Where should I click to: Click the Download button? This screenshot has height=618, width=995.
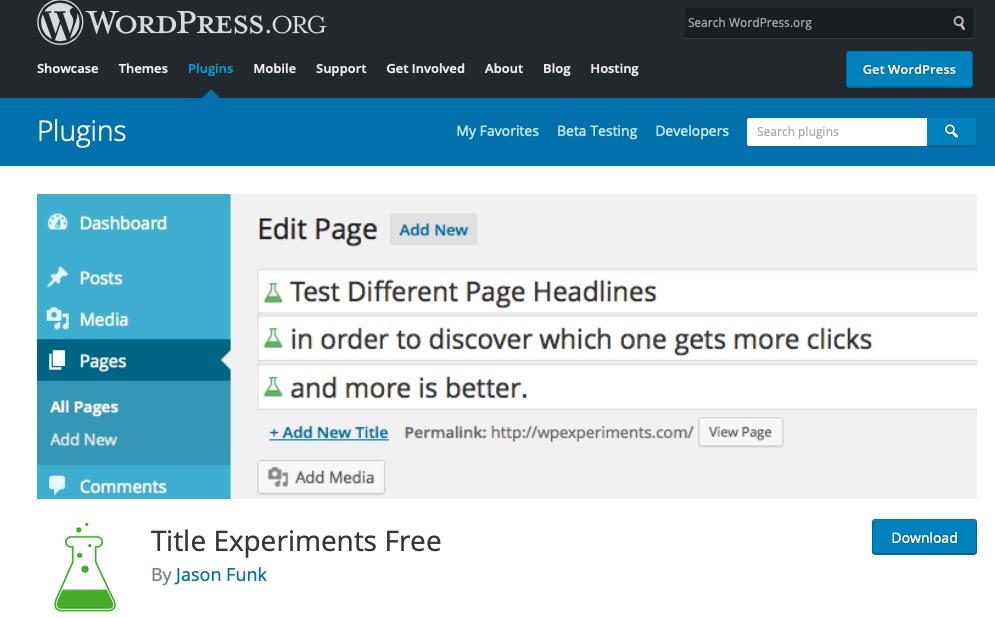[x=924, y=537]
